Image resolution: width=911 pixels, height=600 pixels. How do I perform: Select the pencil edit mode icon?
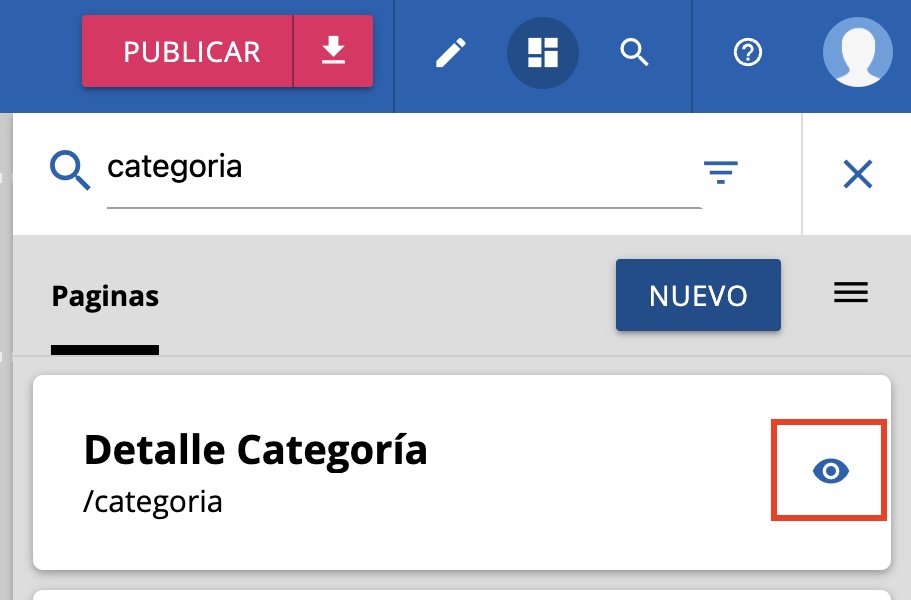[x=451, y=52]
